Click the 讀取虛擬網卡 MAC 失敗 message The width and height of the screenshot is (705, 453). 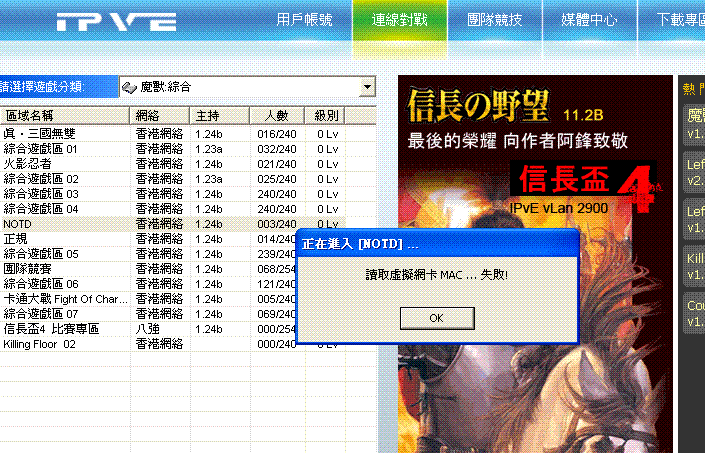tap(437, 274)
